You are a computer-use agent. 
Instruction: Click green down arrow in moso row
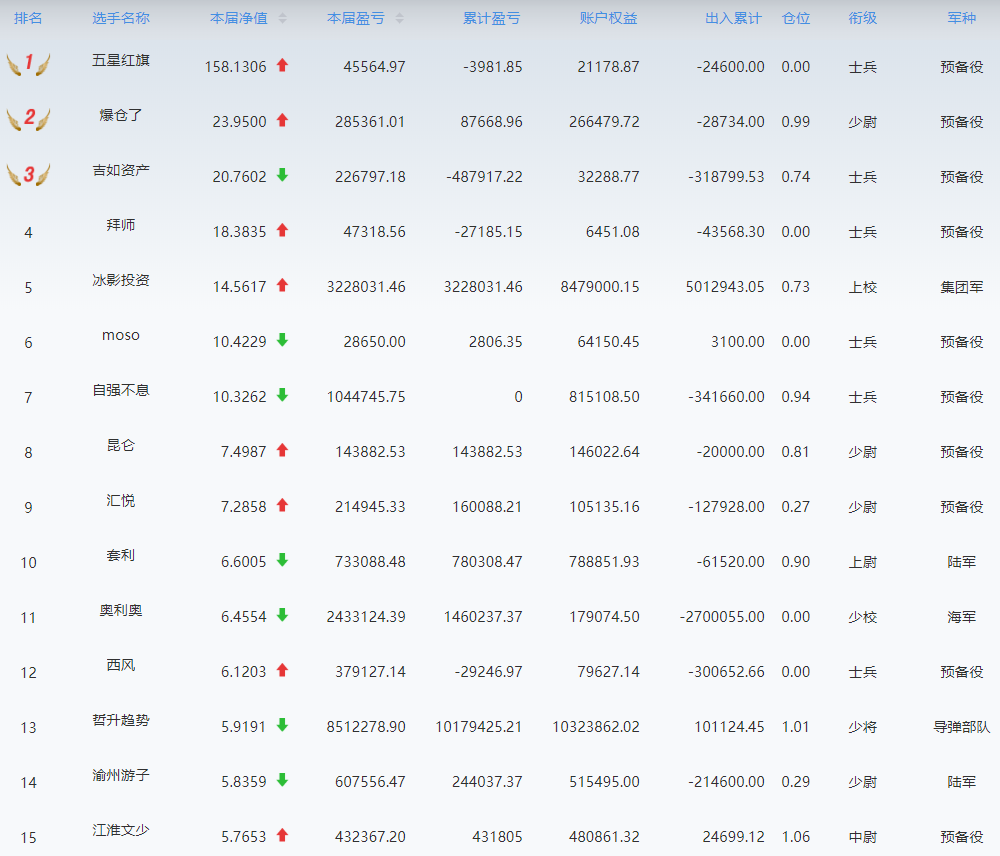coord(283,340)
